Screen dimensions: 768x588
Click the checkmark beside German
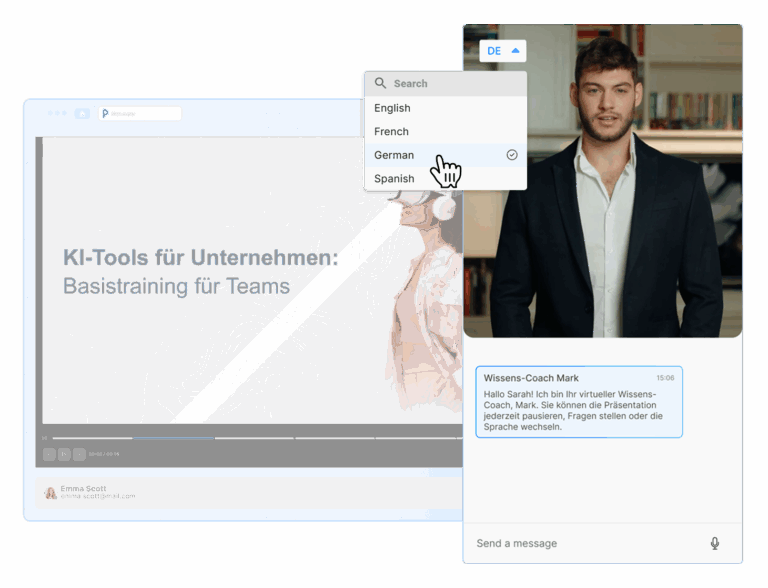pyautogui.click(x=512, y=155)
